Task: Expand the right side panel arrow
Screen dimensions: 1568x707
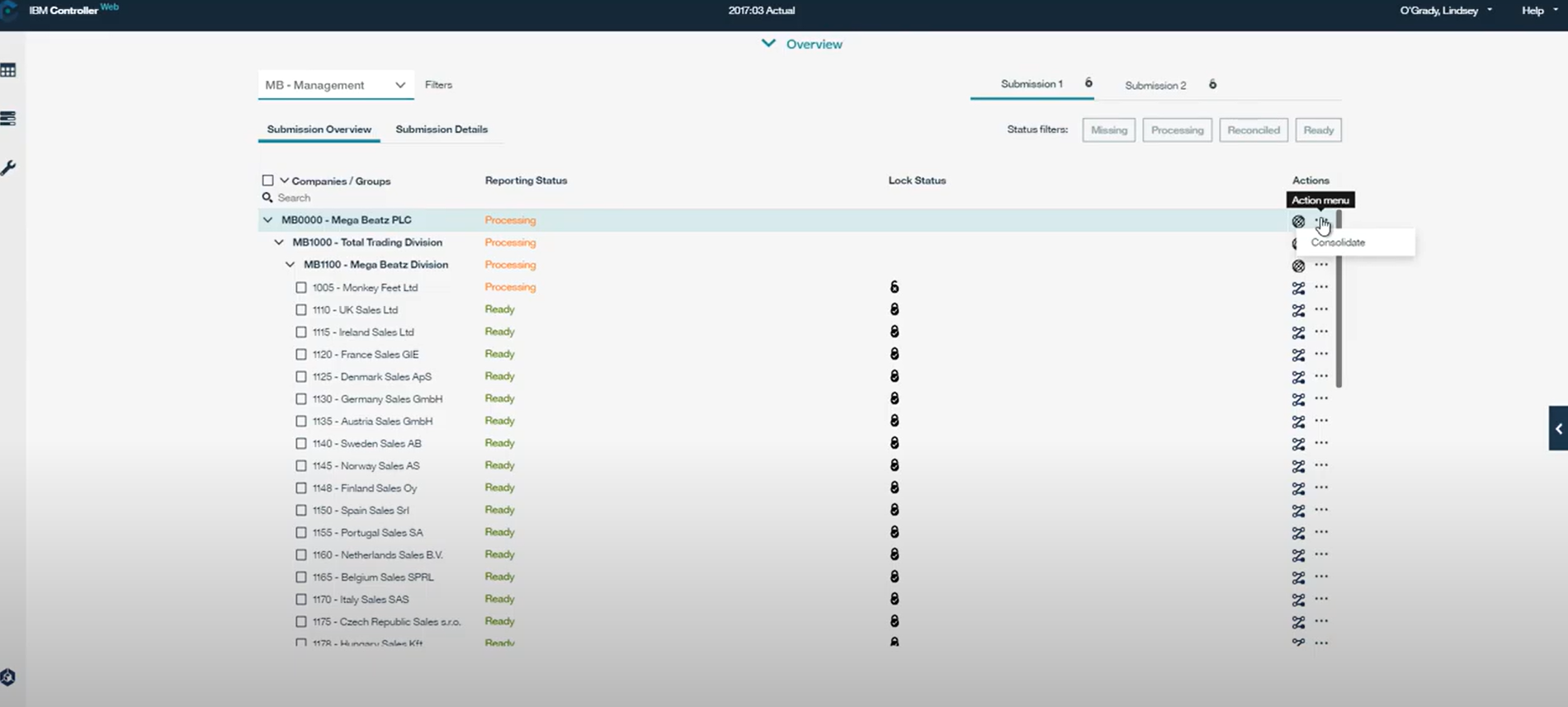Action: pyautogui.click(x=1558, y=428)
